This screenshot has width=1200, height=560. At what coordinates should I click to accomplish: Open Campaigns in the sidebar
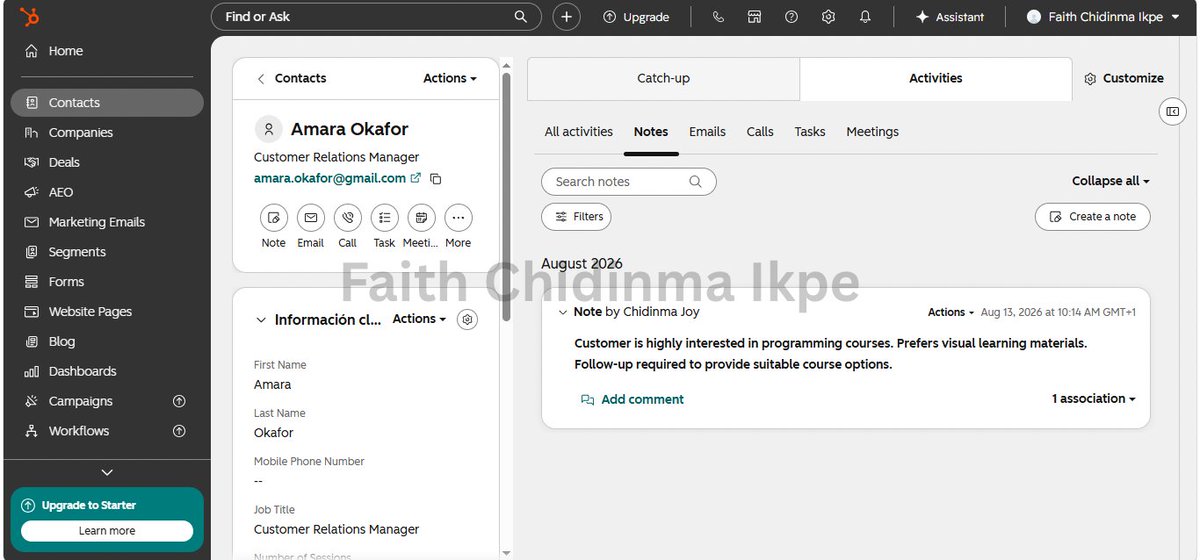107,401
